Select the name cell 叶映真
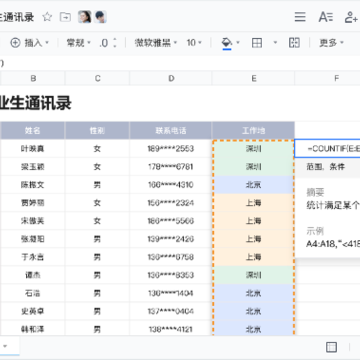360x360 pixels. coord(33,149)
